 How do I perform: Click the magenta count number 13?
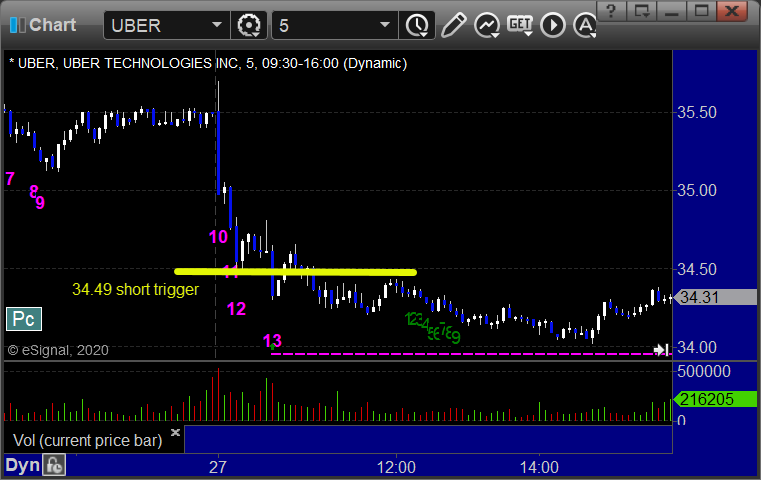tap(272, 341)
